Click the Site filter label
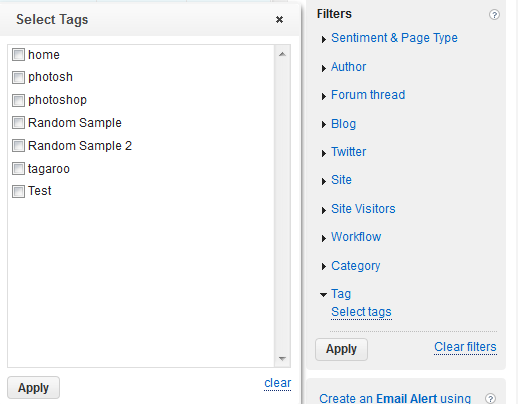This screenshot has height=404, width=519. coord(341,180)
